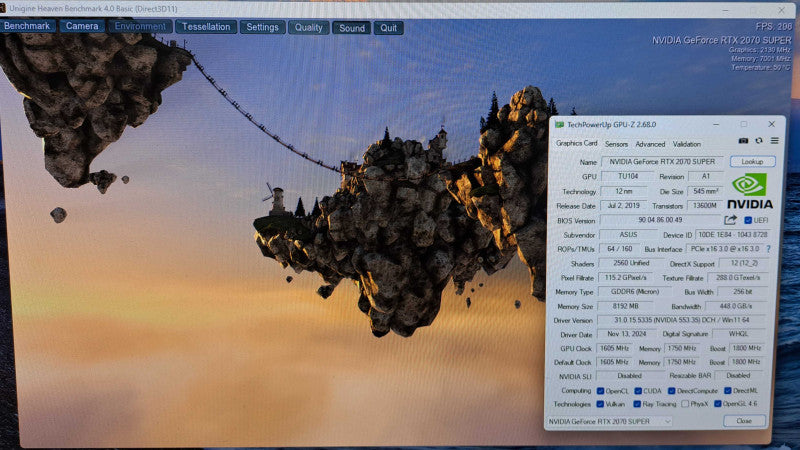Click Quit in Heaven Benchmark
800x450 pixels.
coord(388,28)
